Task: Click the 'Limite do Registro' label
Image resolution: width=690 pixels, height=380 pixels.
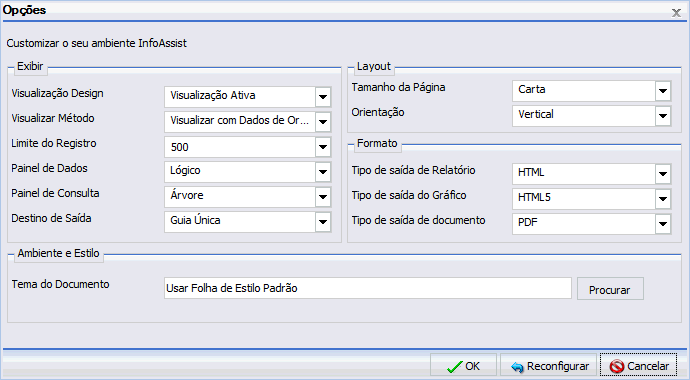Action: 54,143
